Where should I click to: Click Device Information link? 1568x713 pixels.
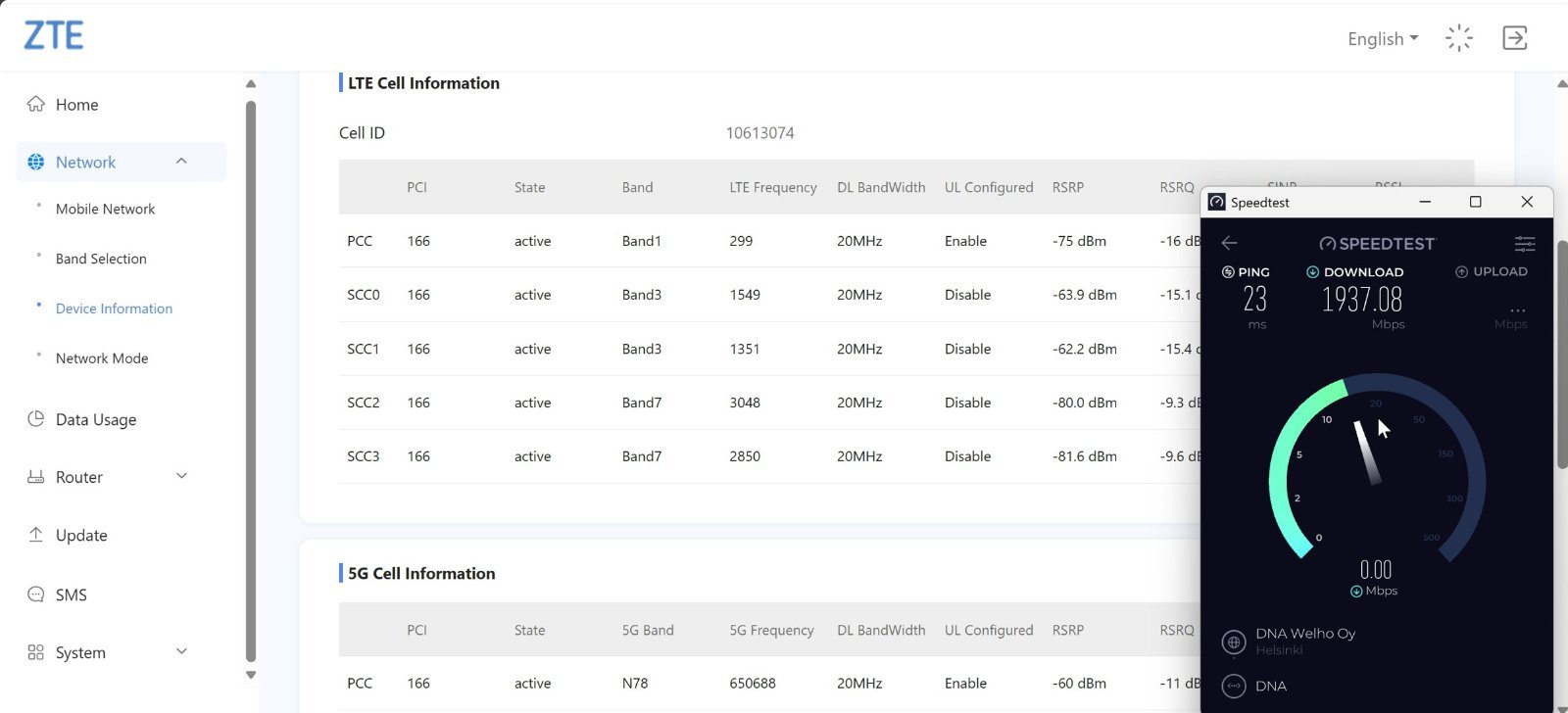(x=114, y=309)
